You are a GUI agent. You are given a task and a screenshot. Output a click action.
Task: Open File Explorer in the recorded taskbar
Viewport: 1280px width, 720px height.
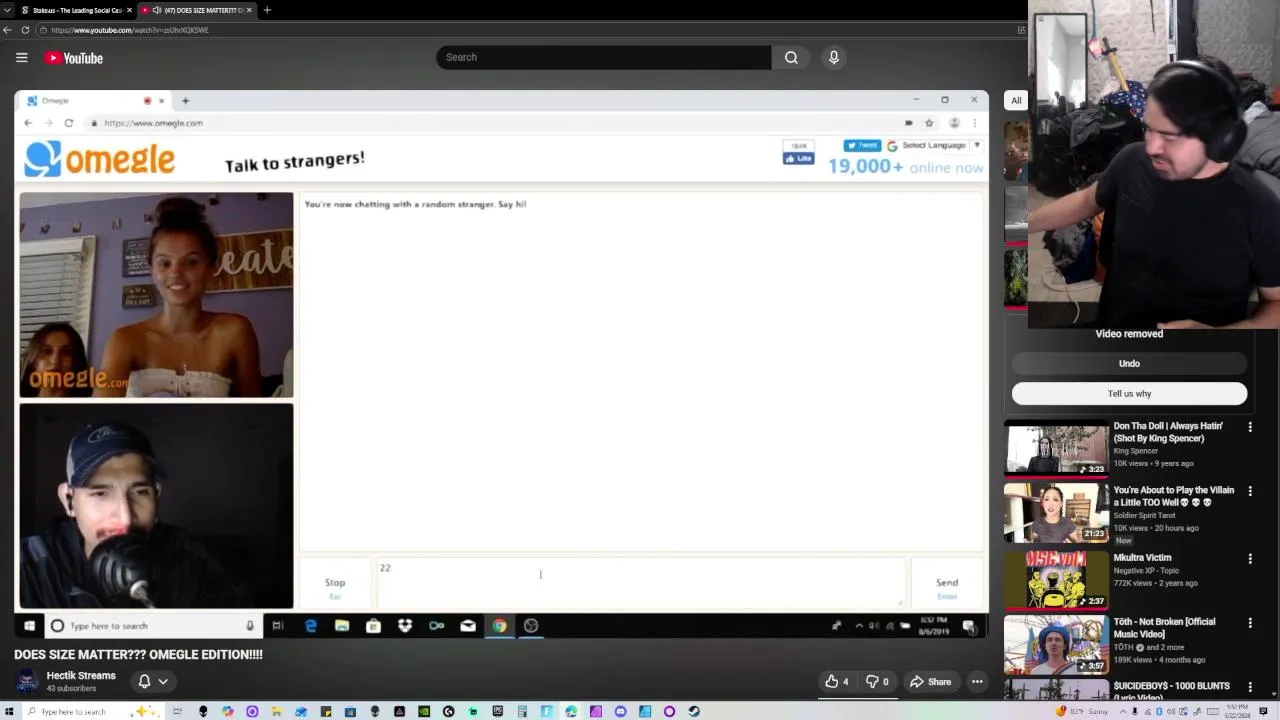[342, 626]
